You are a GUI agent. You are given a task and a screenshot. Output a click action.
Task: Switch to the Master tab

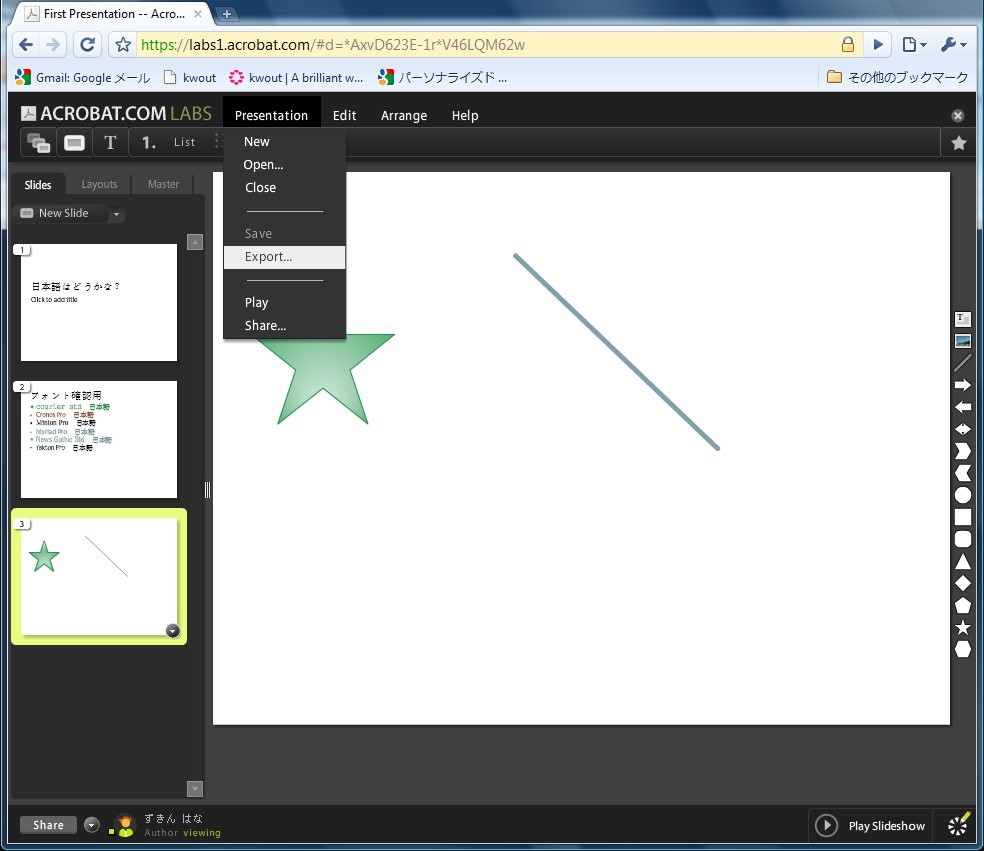[x=163, y=185]
